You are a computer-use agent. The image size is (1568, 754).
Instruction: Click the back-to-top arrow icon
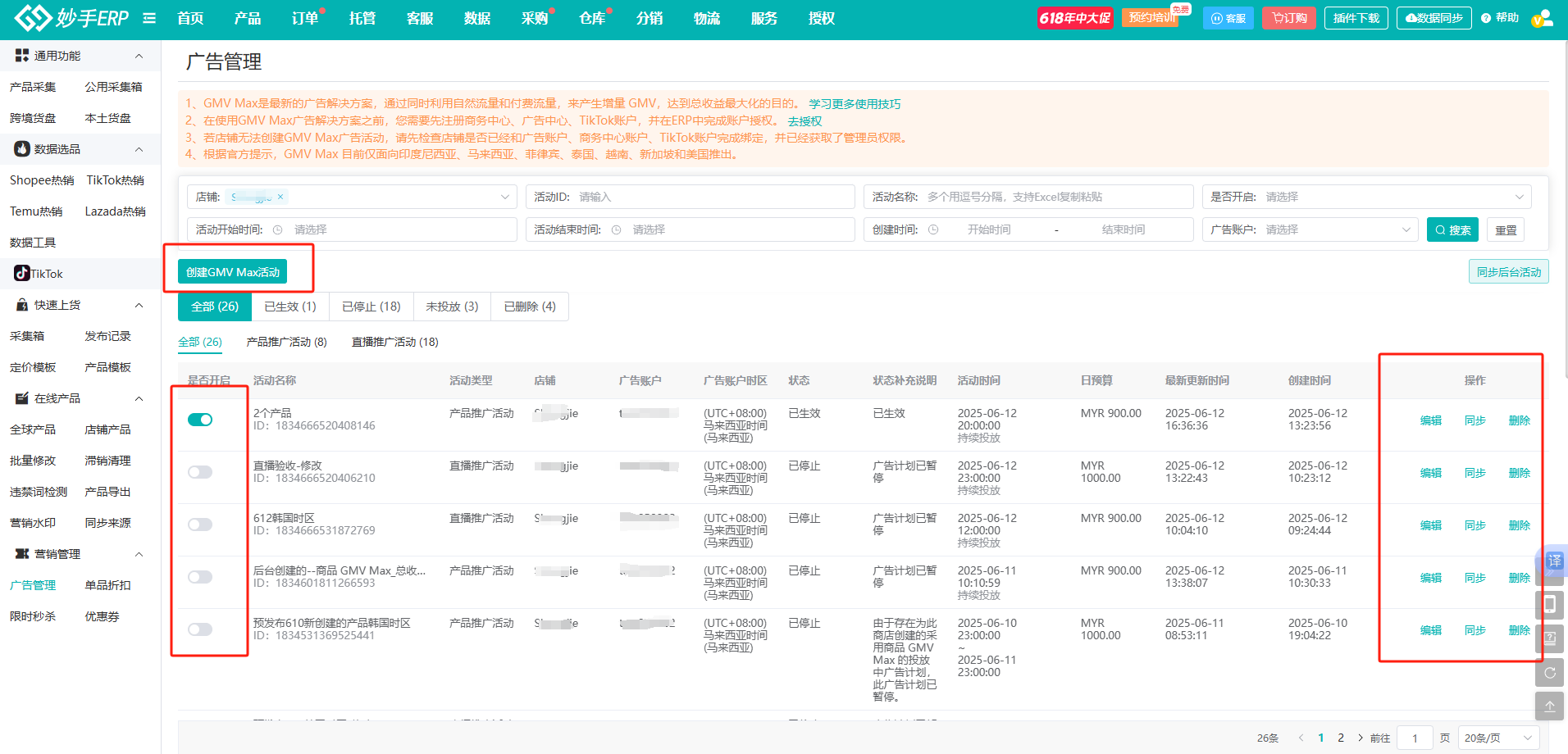[1550, 706]
